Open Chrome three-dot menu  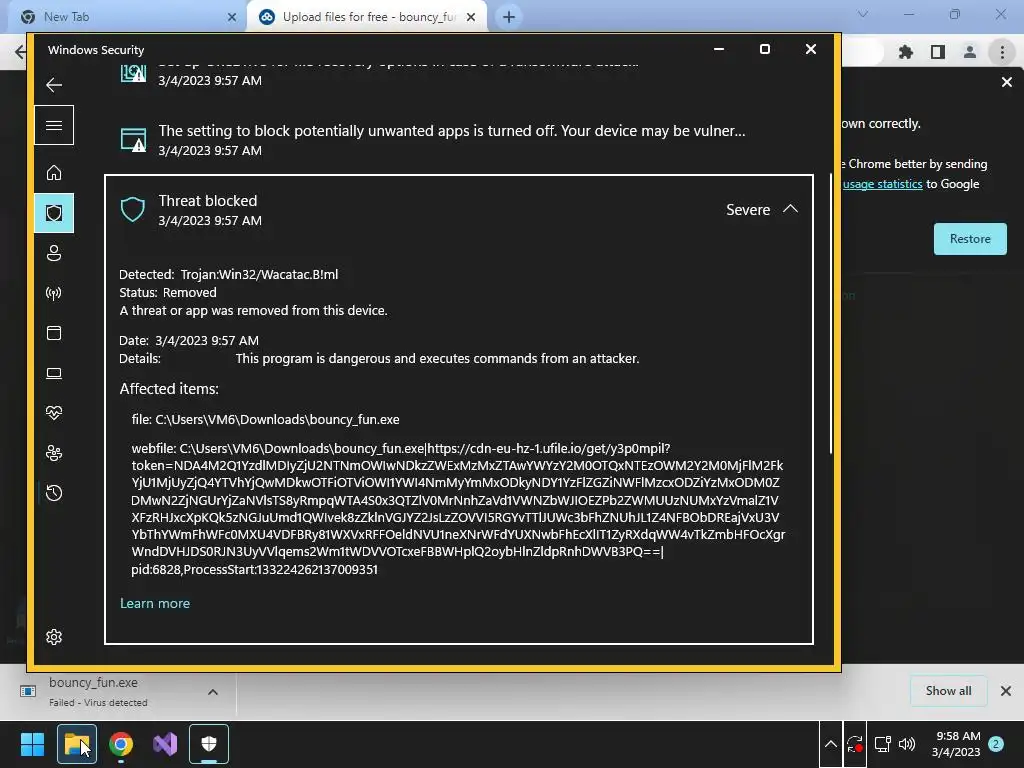click(x=1002, y=52)
